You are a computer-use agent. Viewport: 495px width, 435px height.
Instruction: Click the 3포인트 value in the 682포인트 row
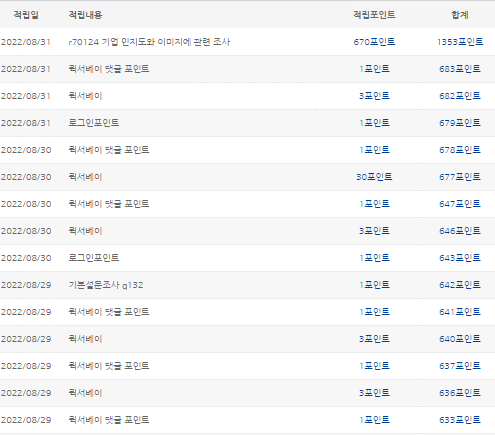[374, 96]
